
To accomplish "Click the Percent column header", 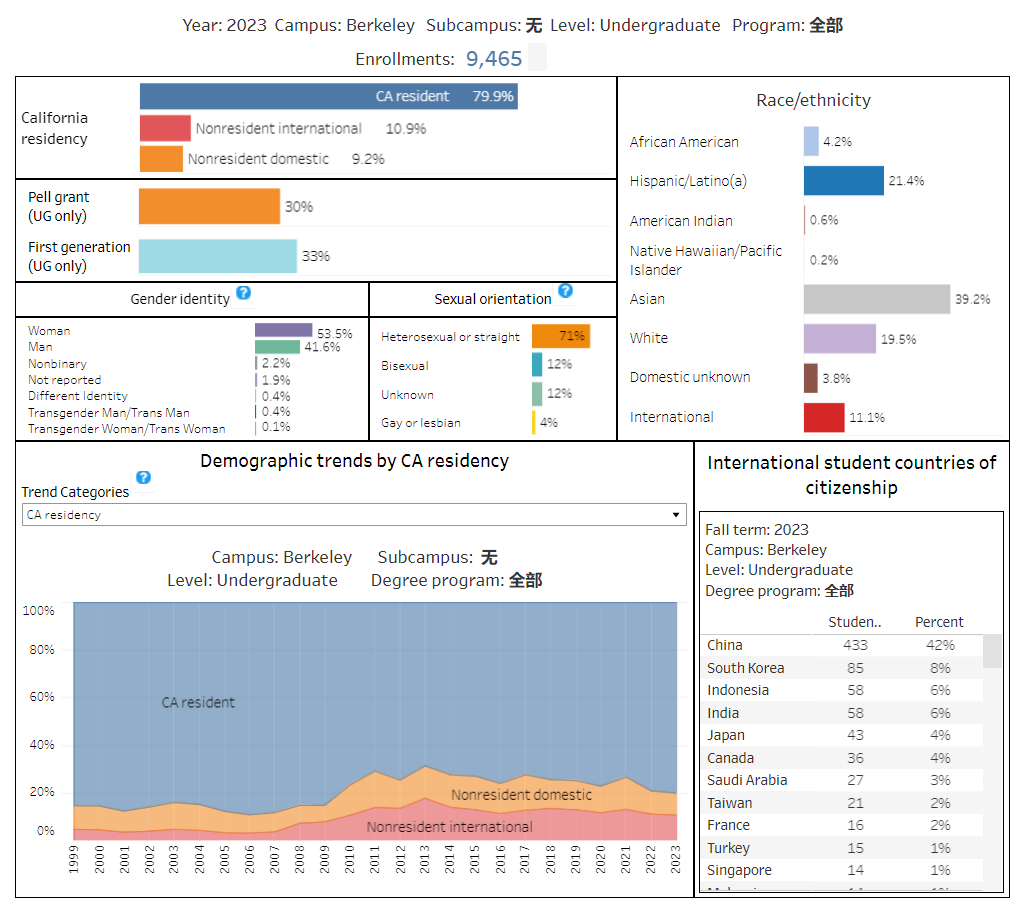I will coord(939,622).
